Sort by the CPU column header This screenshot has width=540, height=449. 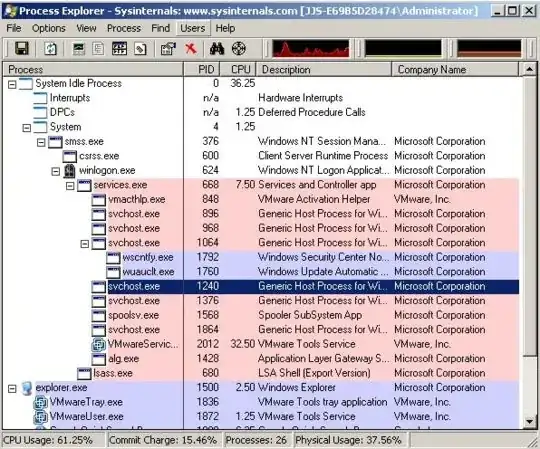pos(238,69)
